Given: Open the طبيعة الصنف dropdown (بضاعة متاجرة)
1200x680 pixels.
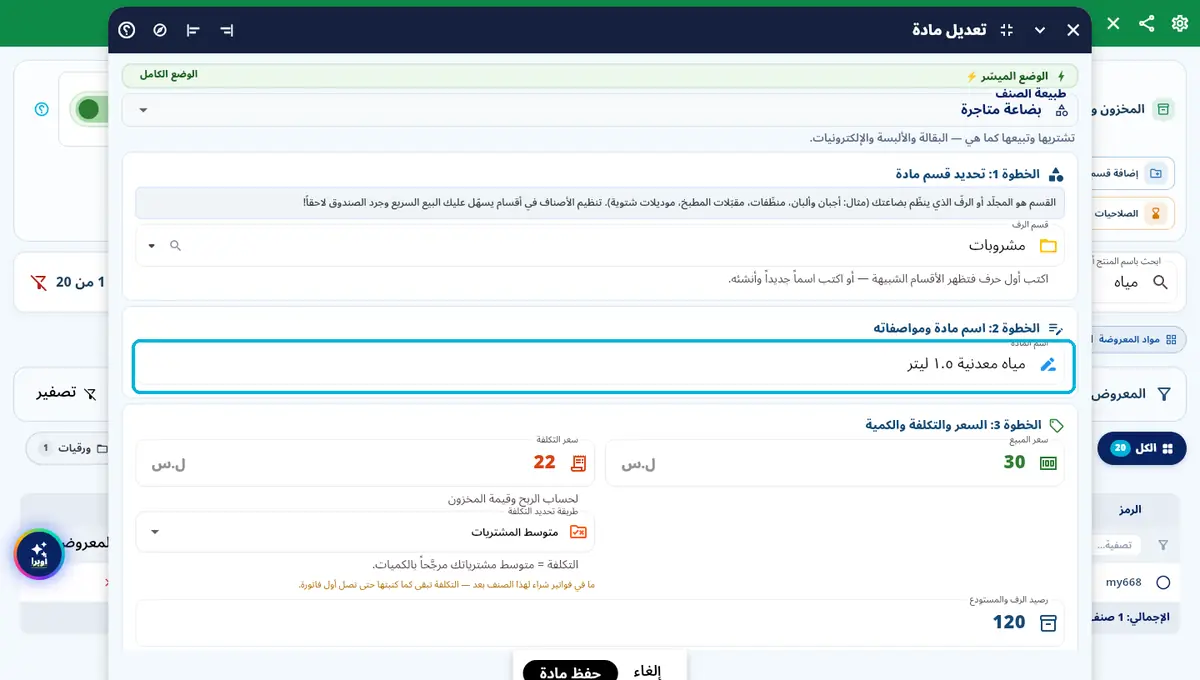Looking at the screenshot, I should point(600,109).
